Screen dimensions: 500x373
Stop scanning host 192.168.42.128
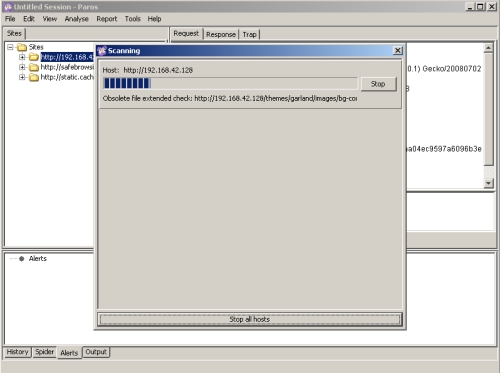378,84
